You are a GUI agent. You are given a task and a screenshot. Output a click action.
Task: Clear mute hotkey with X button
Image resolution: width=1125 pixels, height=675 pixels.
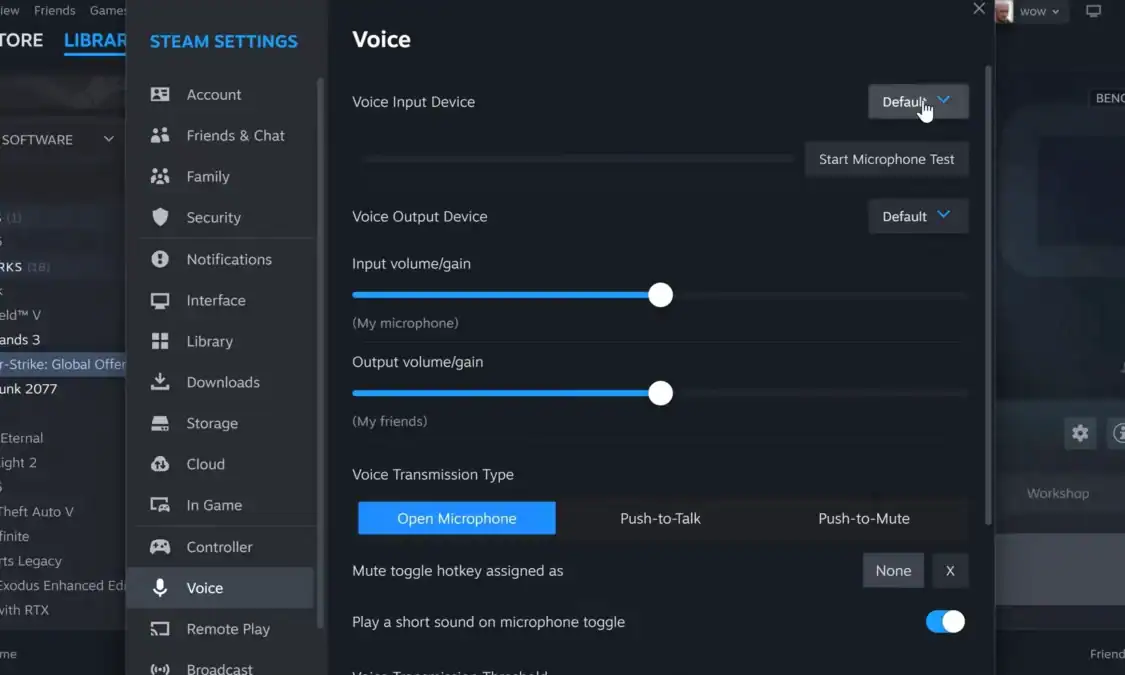pos(950,570)
